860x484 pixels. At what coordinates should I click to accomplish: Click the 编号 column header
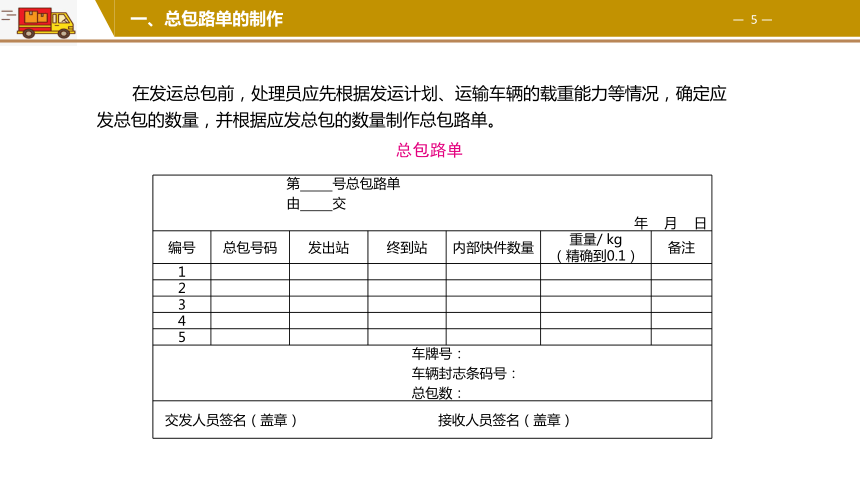tap(182, 247)
